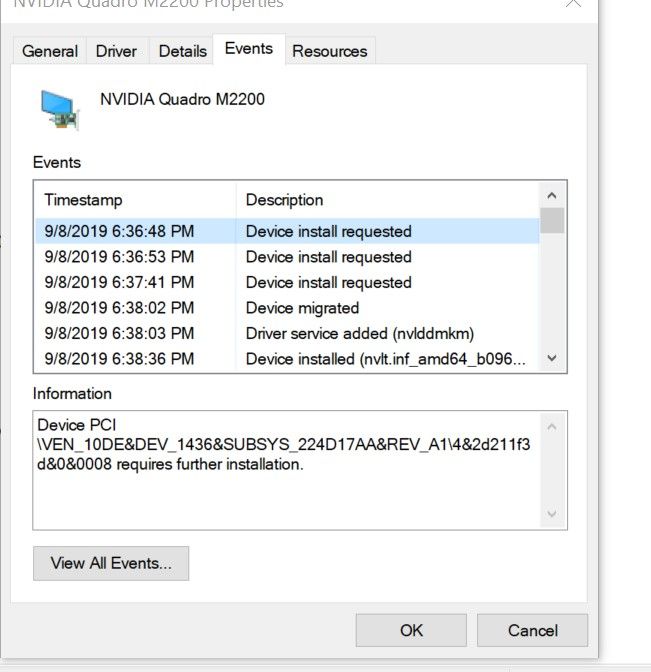Select the Events tab
Screen dimensions: 651x672
249,49
